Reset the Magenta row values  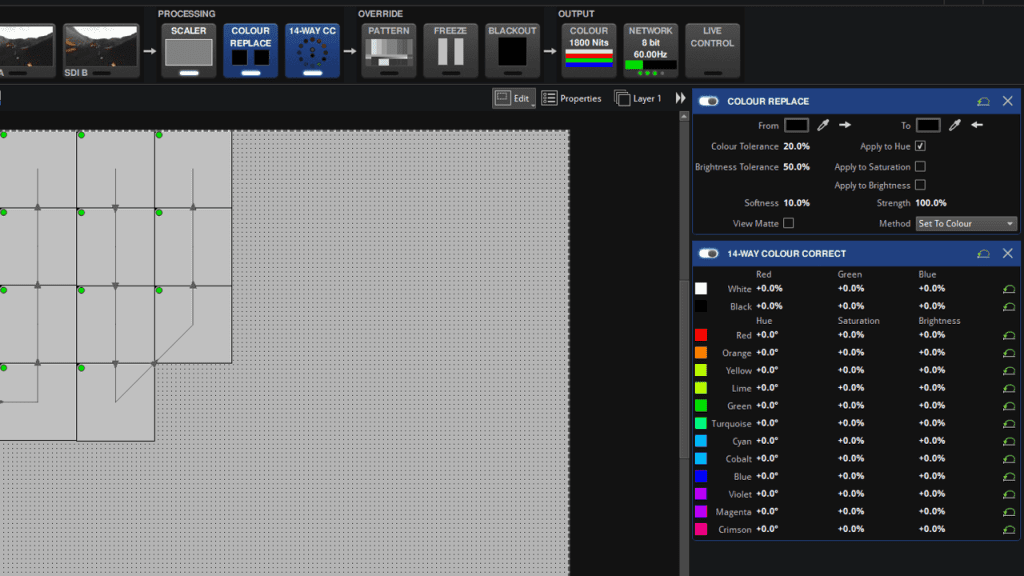coord(1009,511)
